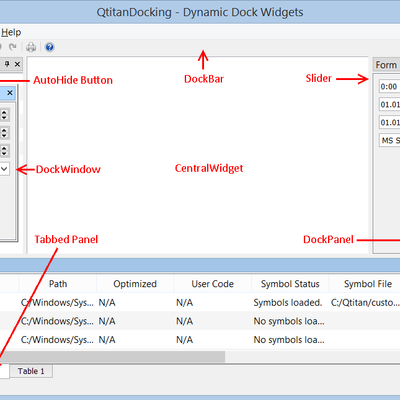Click the X on the blue highlighted header
Image resolution: width=400 pixels, height=400 pixels.
10,93
